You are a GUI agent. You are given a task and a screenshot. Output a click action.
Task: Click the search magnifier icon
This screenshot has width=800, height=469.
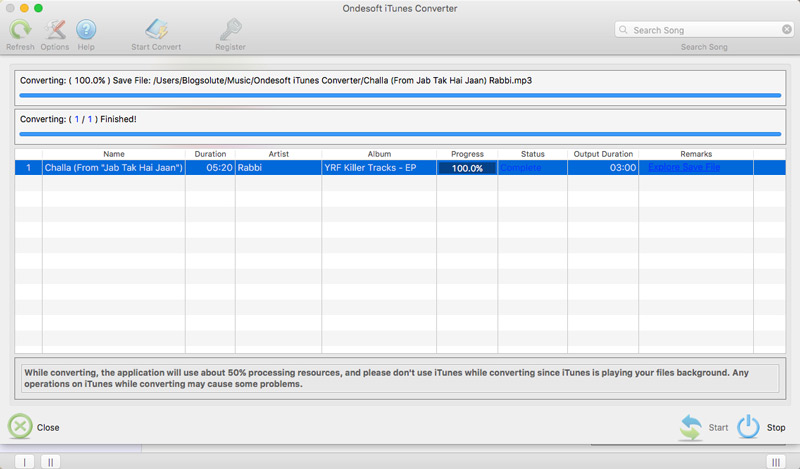click(623, 30)
